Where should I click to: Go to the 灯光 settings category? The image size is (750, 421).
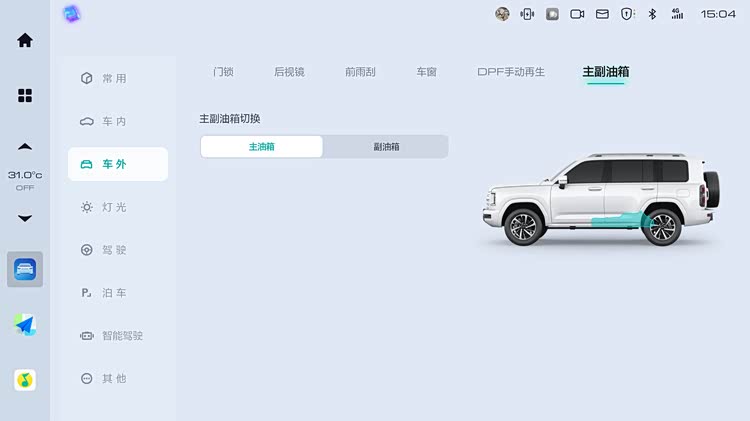click(x=114, y=207)
